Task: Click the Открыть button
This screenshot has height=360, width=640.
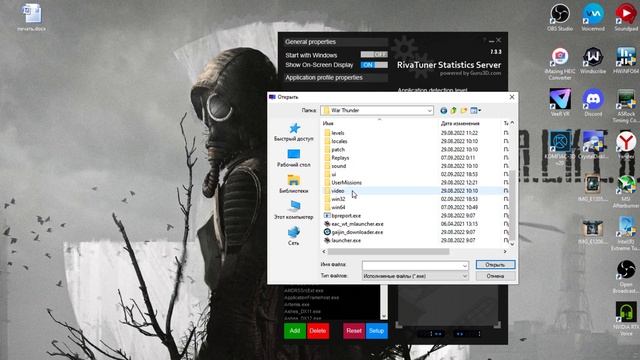Action: tap(496, 265)
